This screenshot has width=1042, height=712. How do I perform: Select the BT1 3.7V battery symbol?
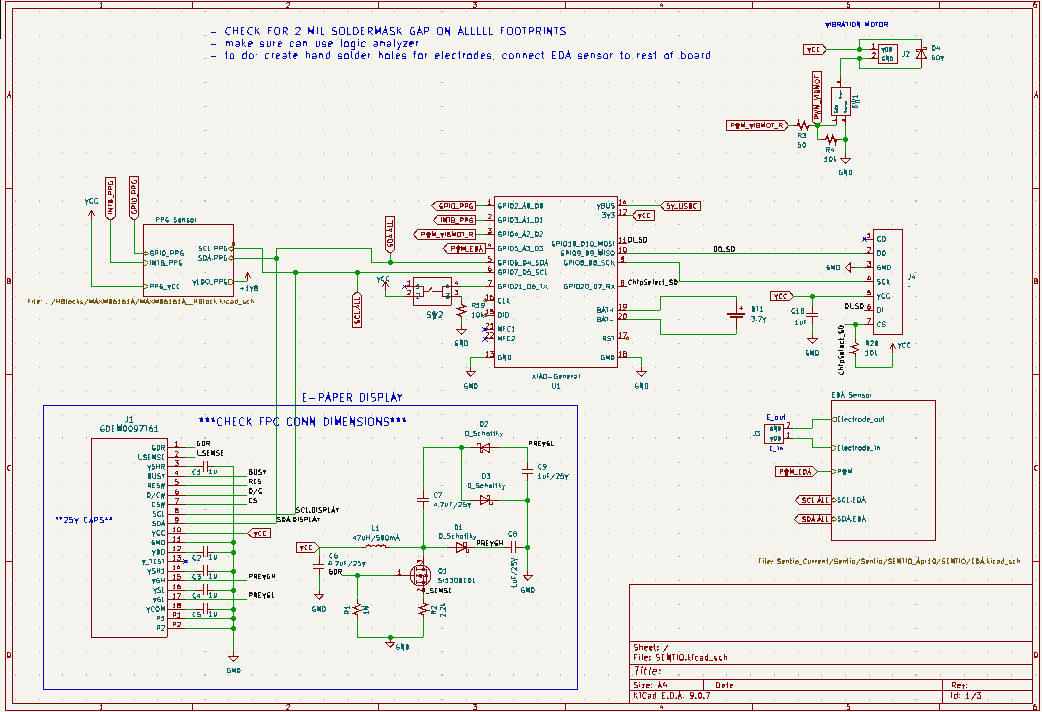point(736,314)
